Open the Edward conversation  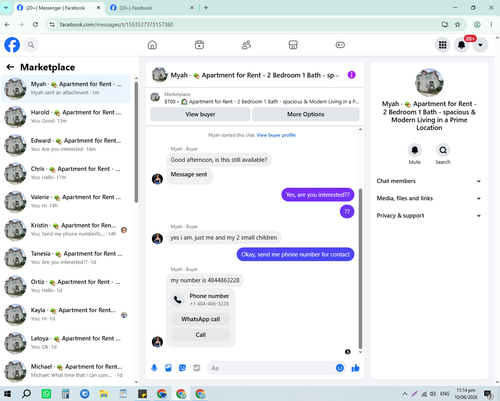click(x=66, y=145)
